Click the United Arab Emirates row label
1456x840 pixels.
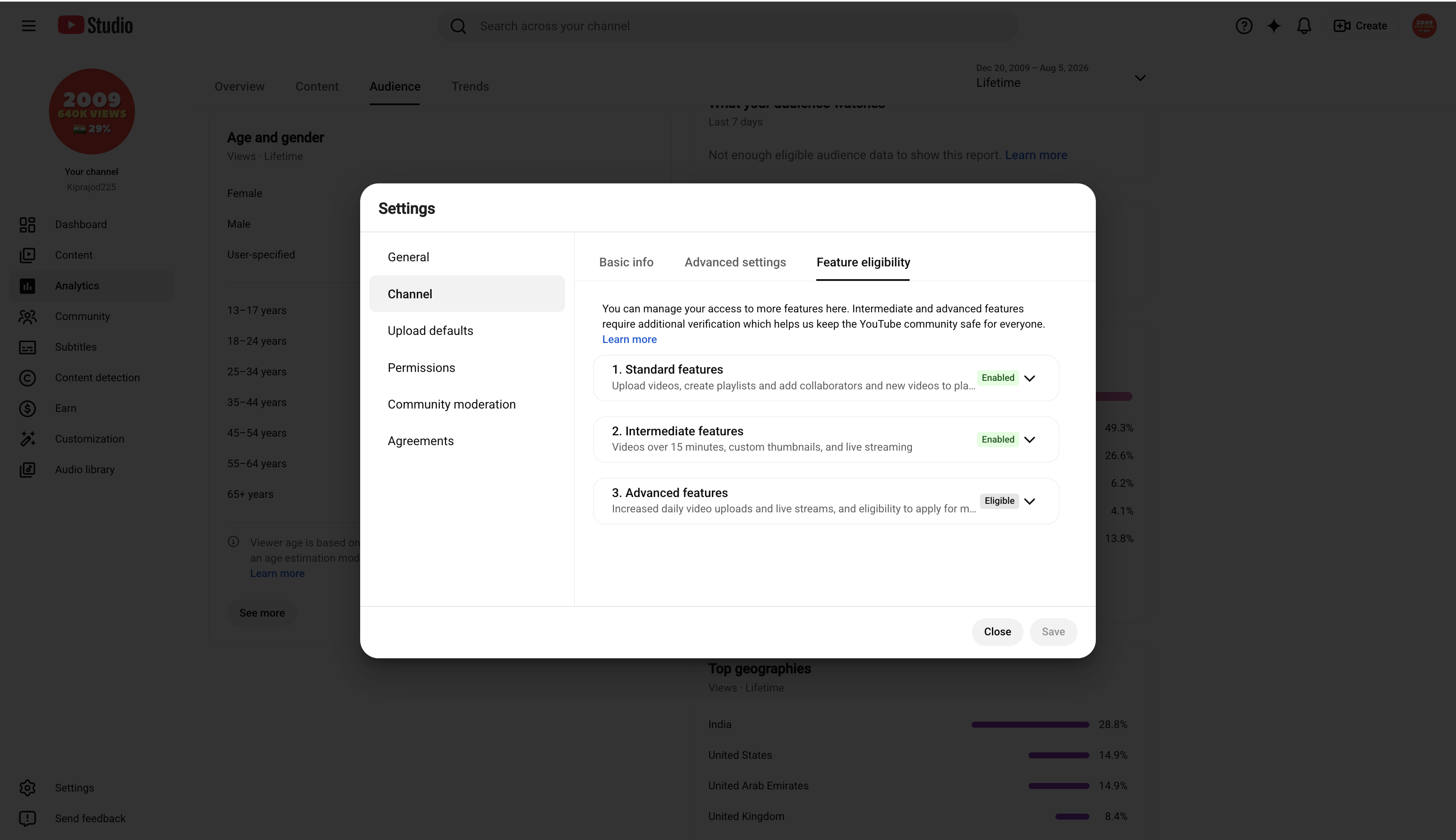coord(758,786)
